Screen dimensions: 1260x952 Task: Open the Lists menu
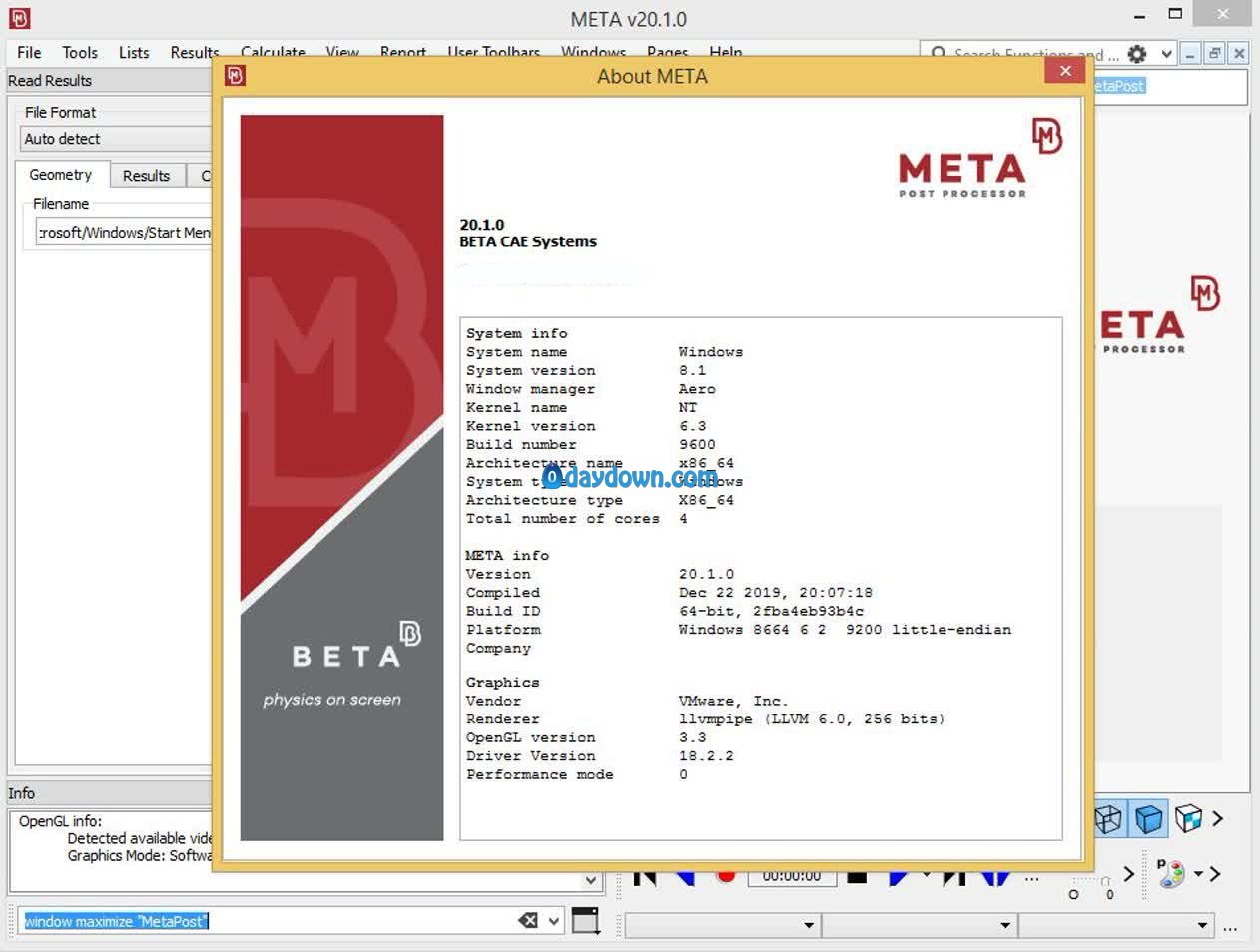[134, 53]
